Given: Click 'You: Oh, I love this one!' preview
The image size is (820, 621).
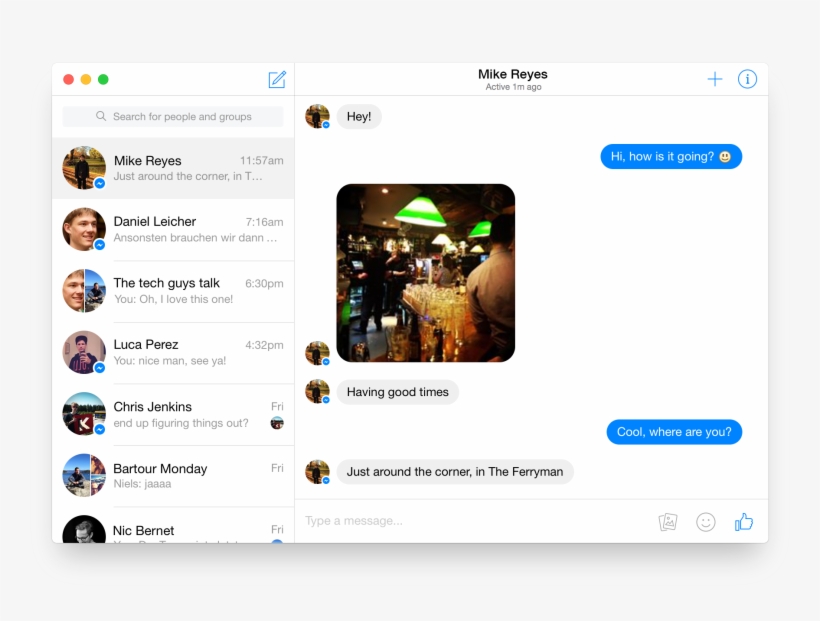Looking at the screenshot, I should point(174,299).
